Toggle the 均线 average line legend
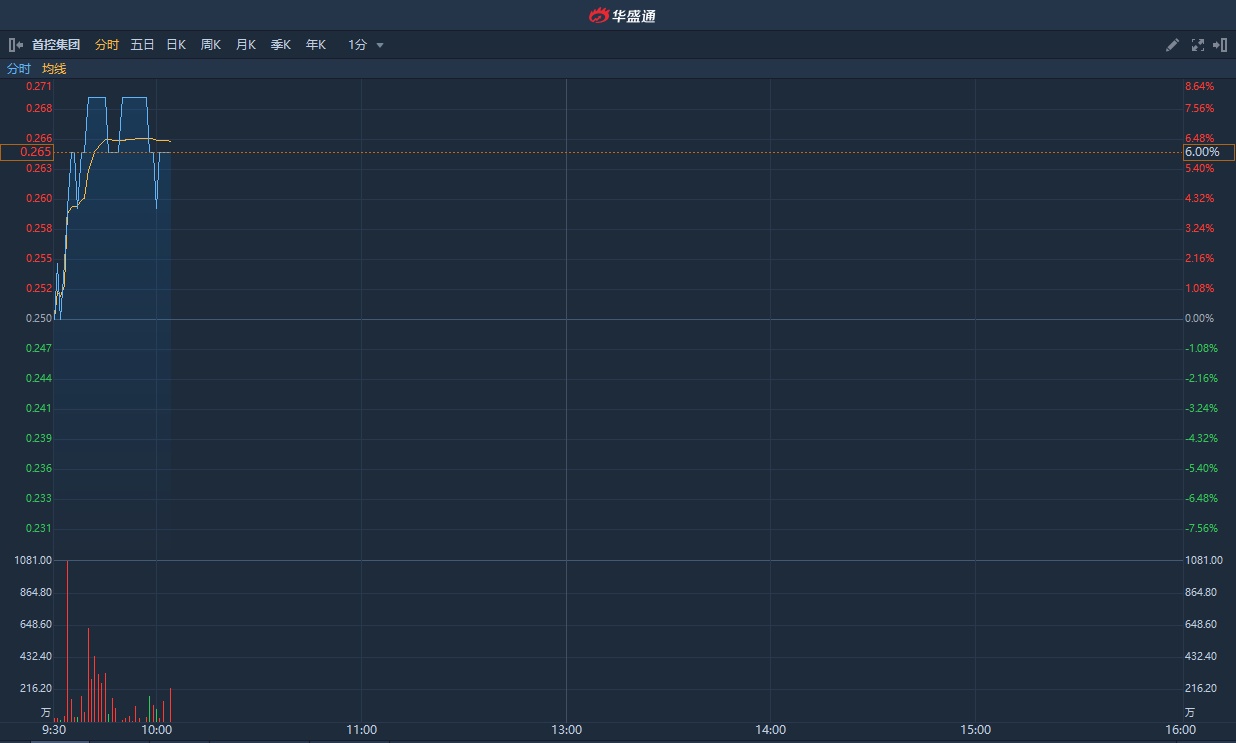 (54, 69)
